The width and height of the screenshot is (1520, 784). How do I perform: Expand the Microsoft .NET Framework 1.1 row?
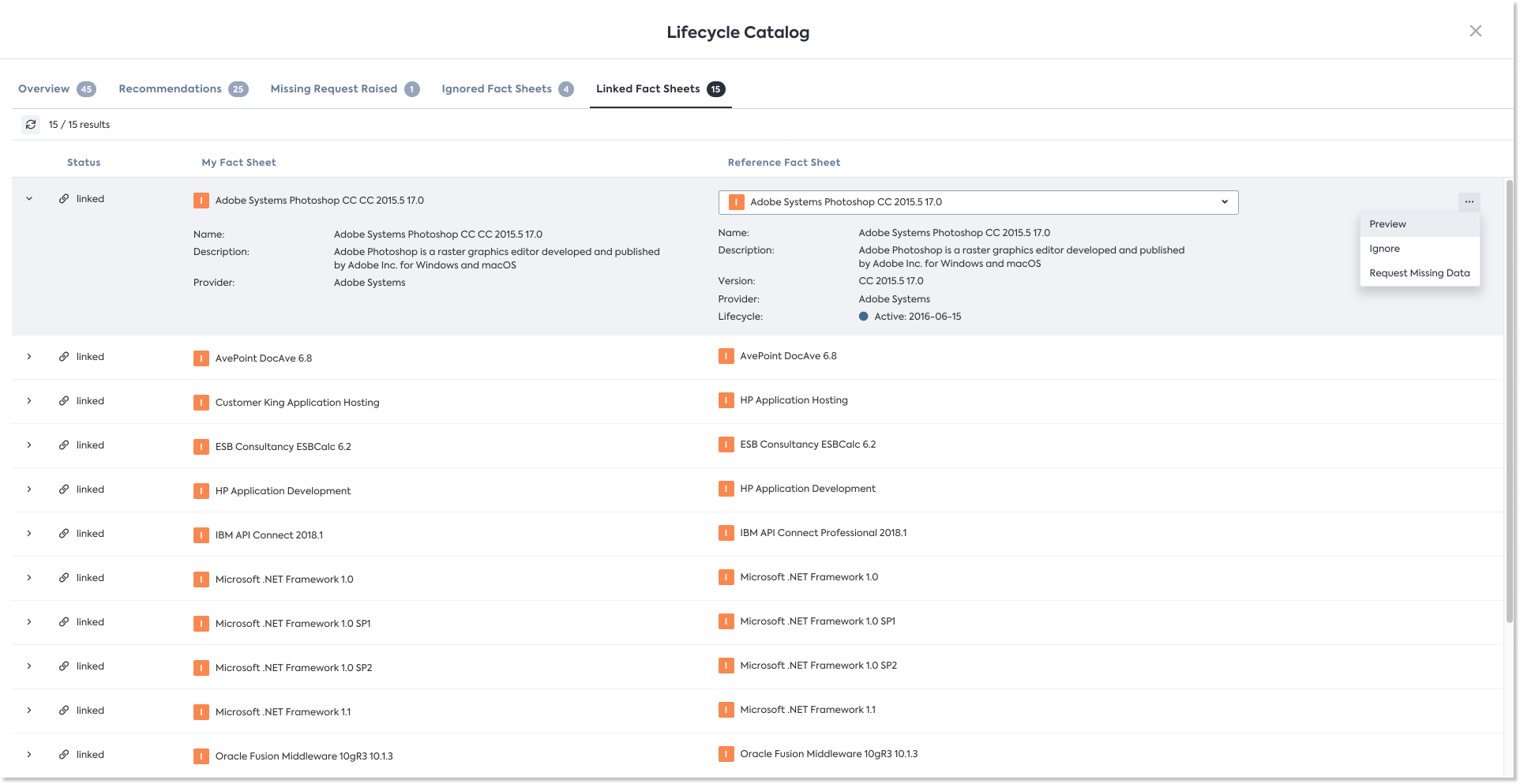point(29,711)
